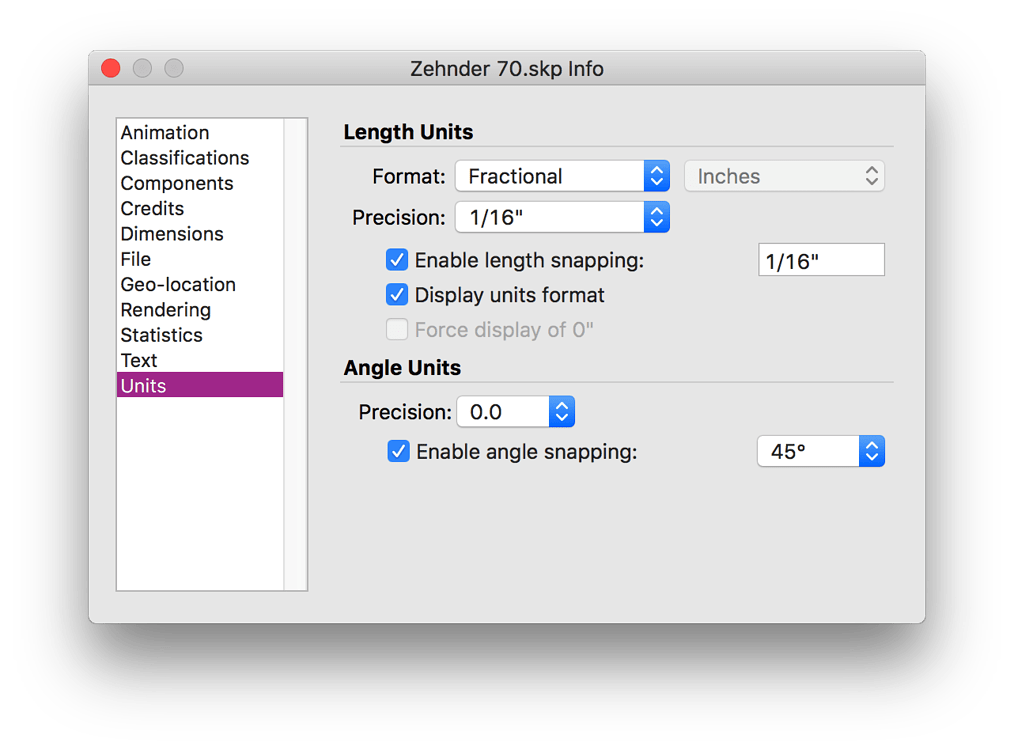Open the 45° angle snapping dropdown
Viewport: 1014px width, 750px height.
[x=821, y=452]
